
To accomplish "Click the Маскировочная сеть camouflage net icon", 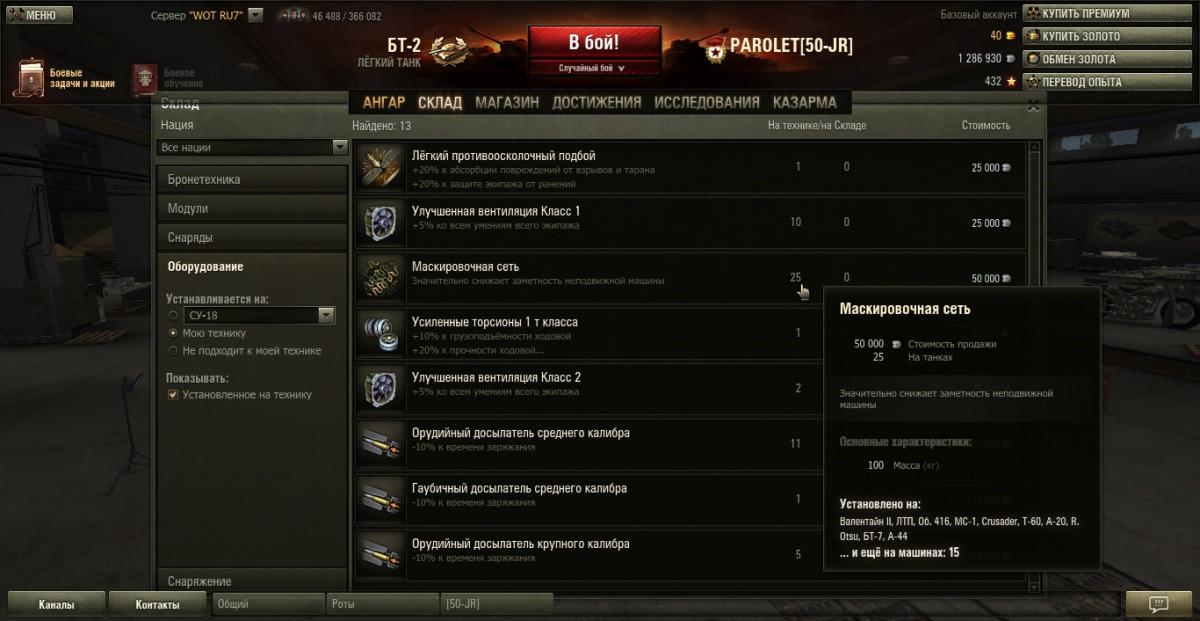I will (381, 278).
